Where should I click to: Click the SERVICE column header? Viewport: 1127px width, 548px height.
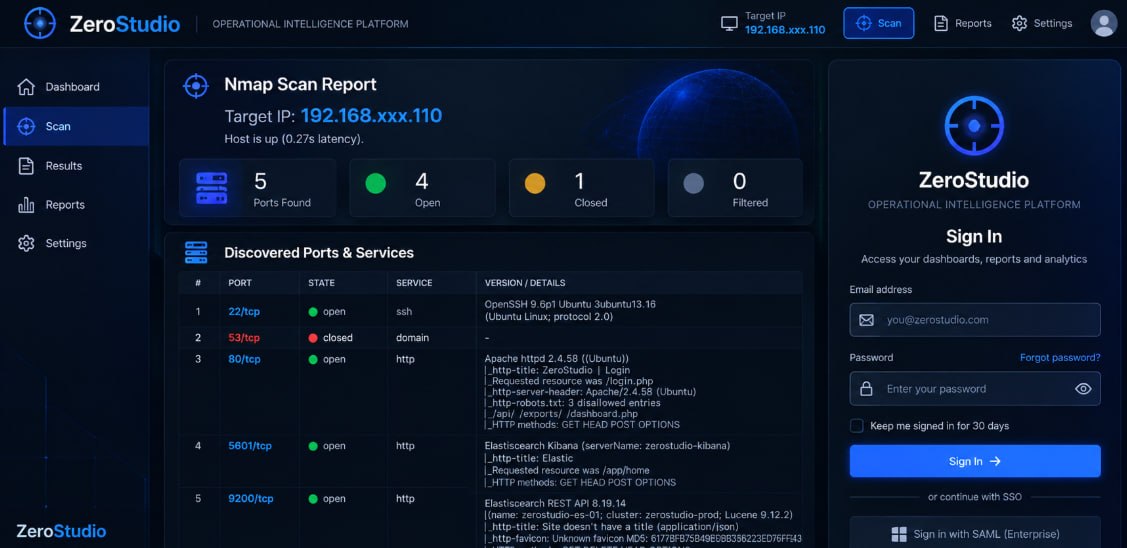coord(414,283)
